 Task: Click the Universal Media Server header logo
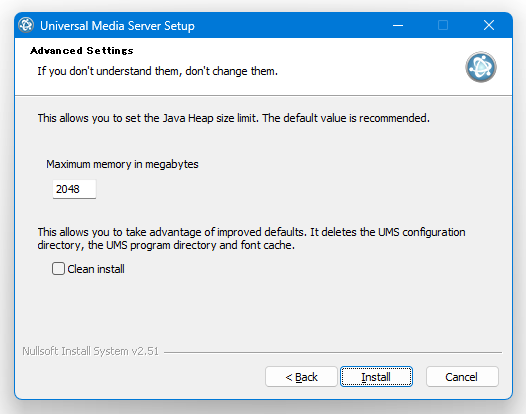coord(481,67)
